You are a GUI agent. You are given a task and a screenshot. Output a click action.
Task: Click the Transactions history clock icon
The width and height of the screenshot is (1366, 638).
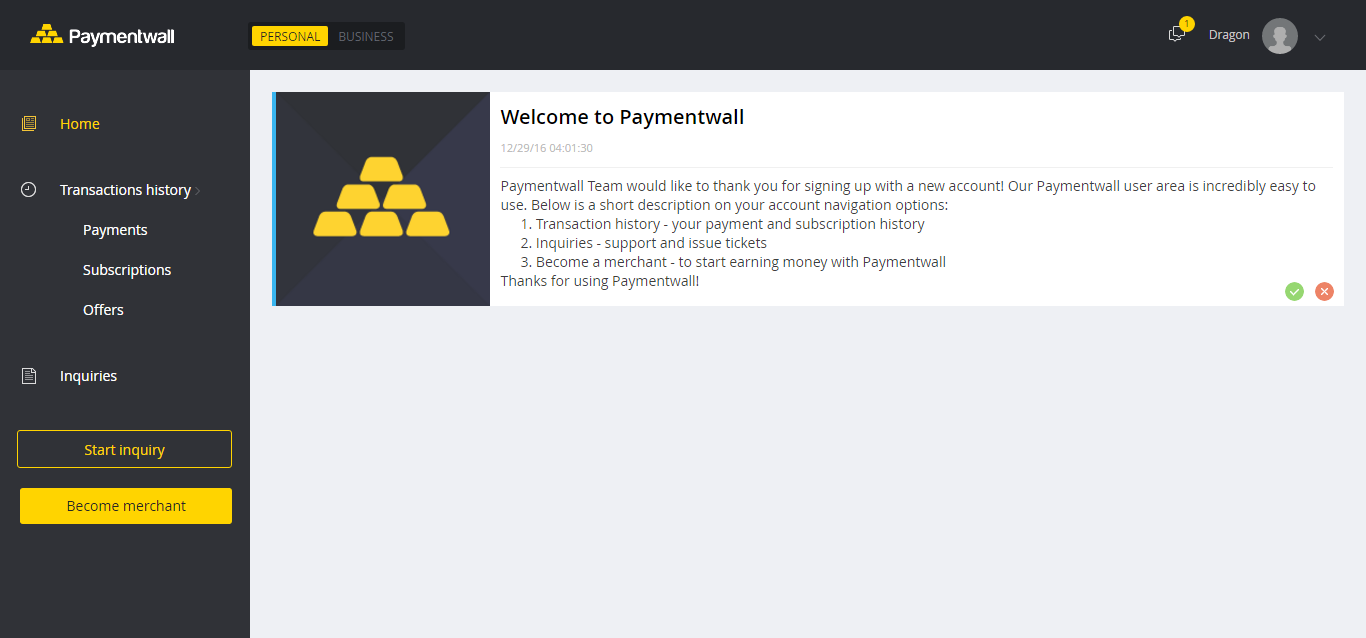(x=29, y=189)
